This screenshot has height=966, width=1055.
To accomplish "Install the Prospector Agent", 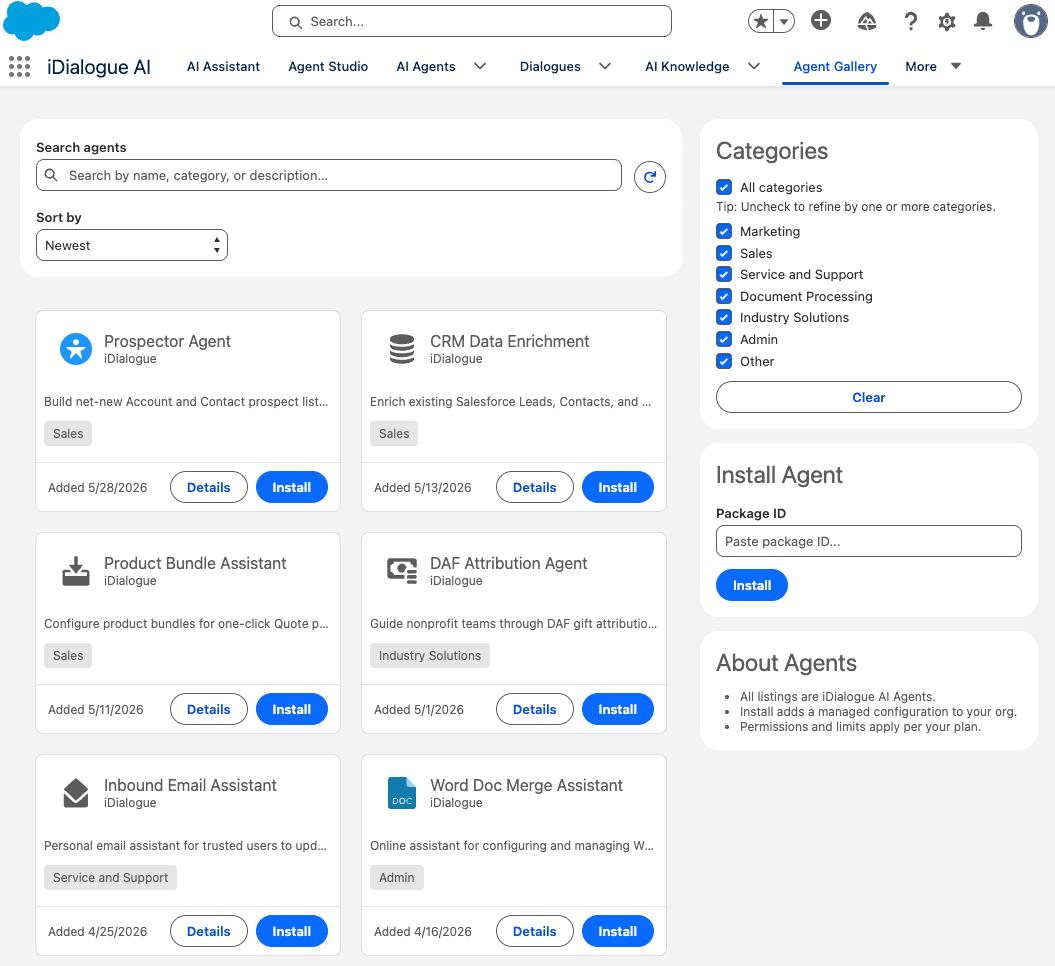I will click(x=291, y=487).
